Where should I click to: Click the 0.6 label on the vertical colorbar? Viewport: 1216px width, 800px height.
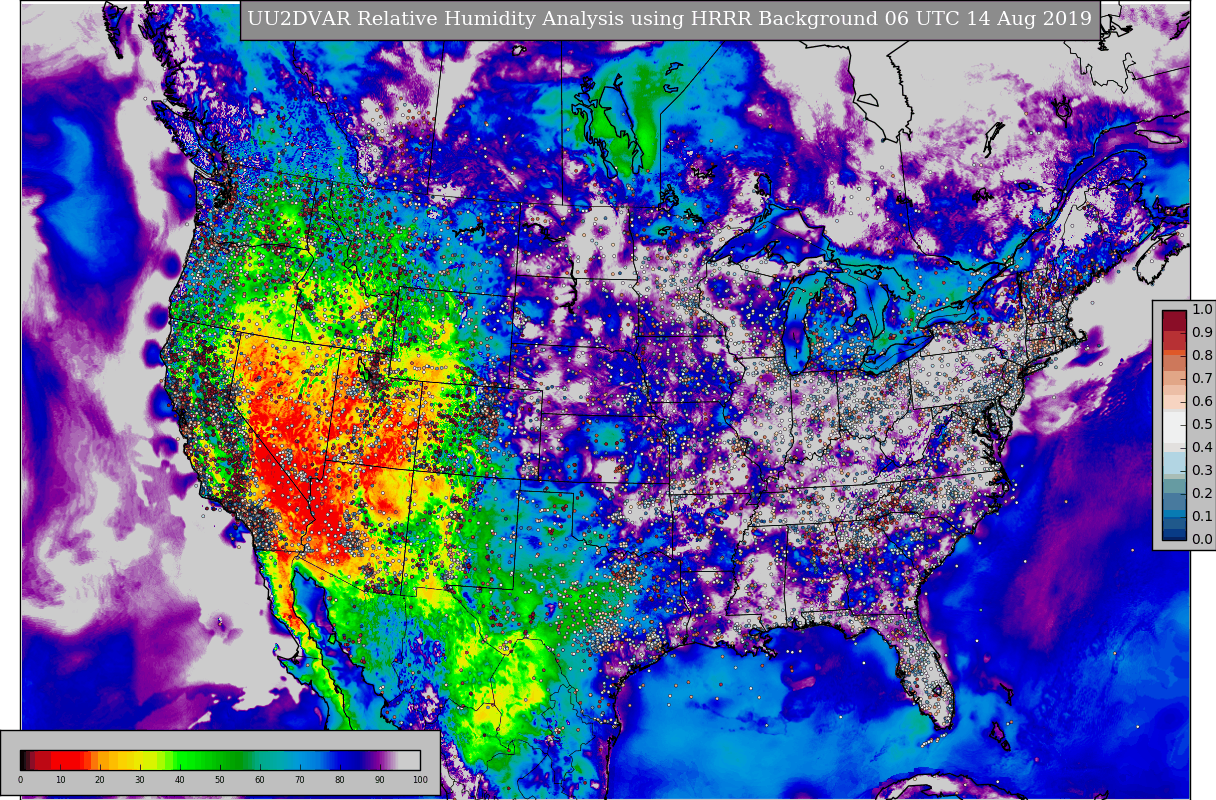click(x=1202, y=401)
